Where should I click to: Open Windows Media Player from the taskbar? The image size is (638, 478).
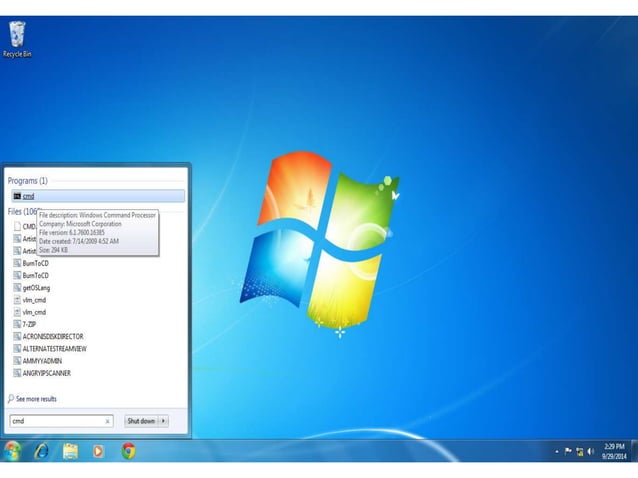point(98,451)
